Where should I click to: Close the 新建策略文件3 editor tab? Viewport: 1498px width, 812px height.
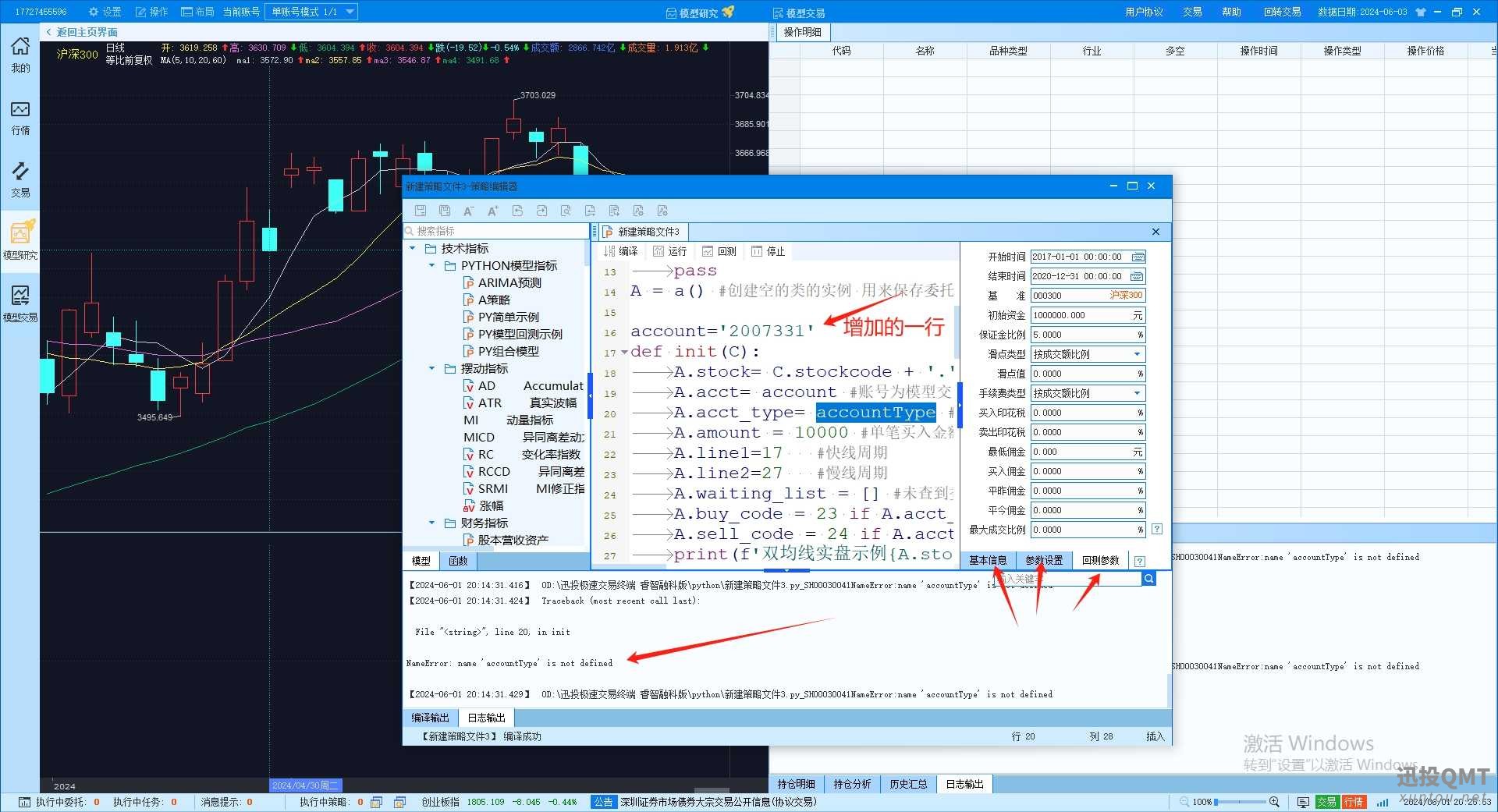click(1155, 232)
